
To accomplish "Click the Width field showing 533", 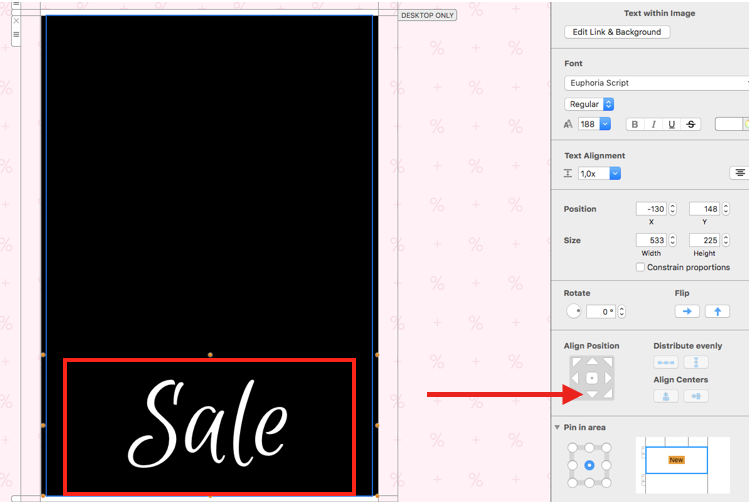I will pyautogui.click(x=651, y=240).
